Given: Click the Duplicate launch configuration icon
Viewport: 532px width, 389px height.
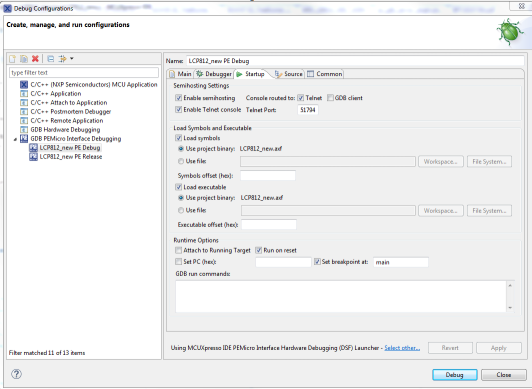Looking at the screenshot, I should tap(24, 59).
